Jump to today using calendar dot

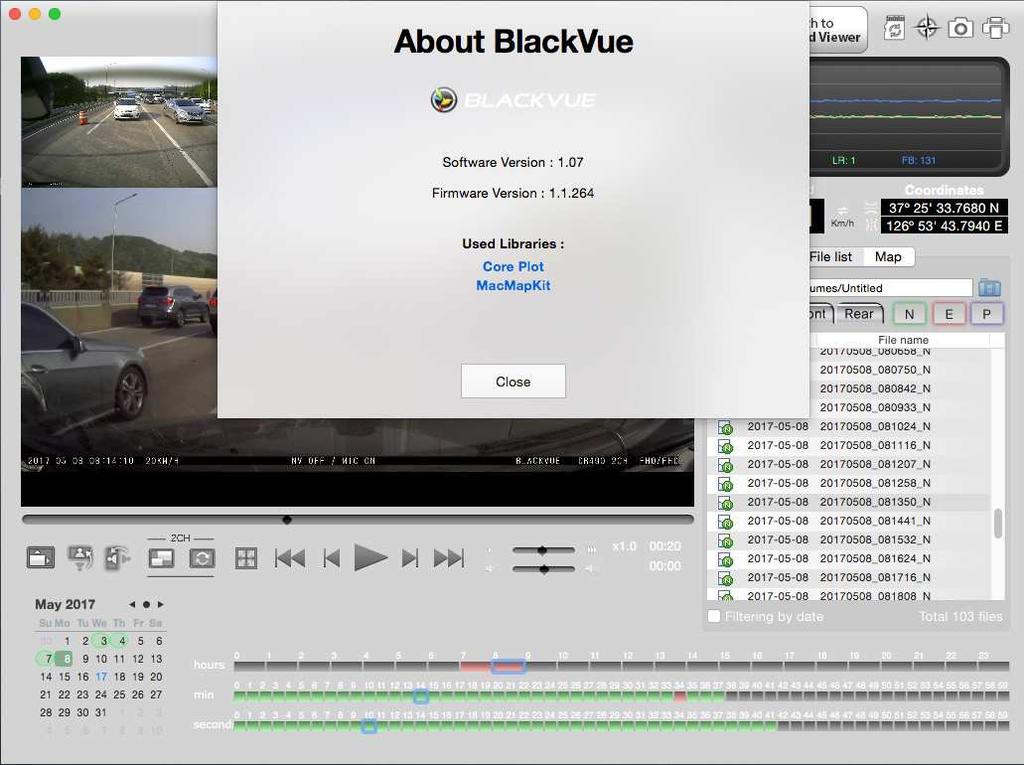[146, 605]
